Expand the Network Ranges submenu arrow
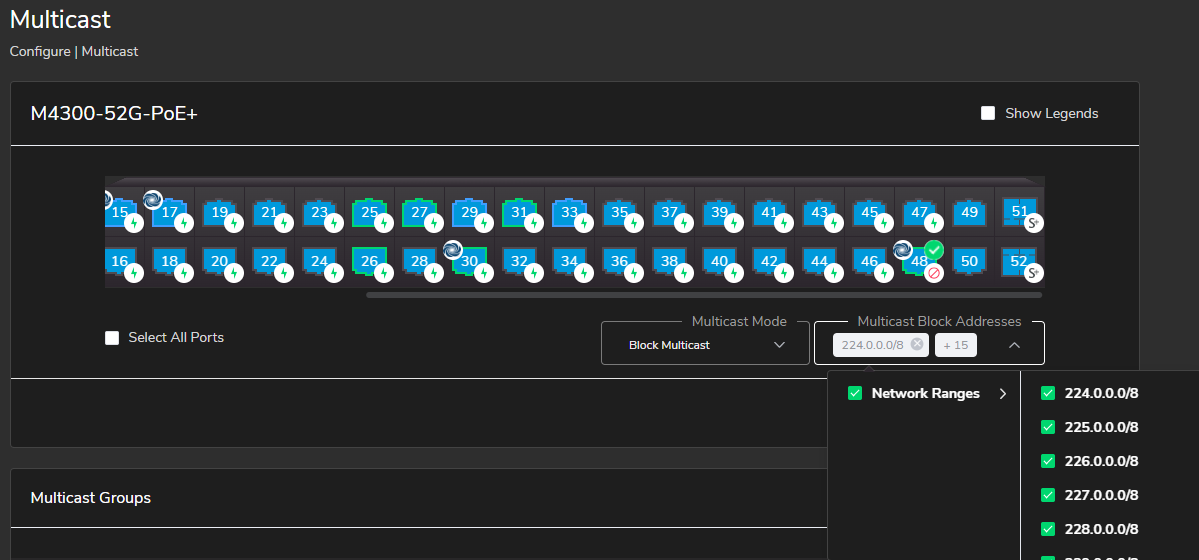This screenshot has height=560, width=1199. coord(1002,394)
